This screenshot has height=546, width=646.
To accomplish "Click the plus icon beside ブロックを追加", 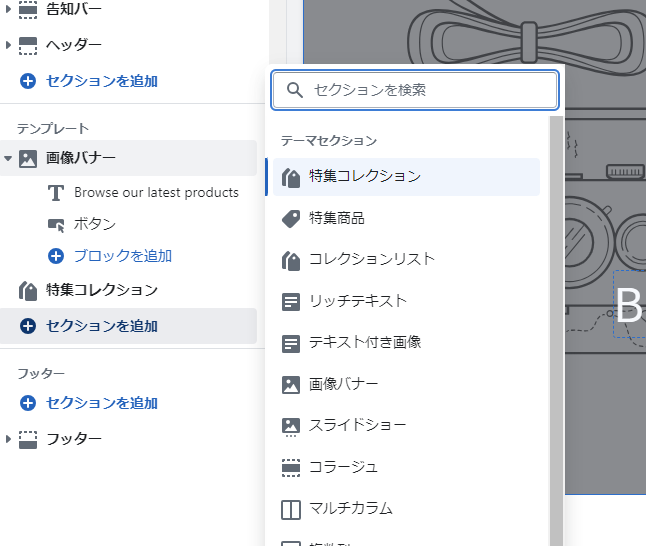I will pos(56,256).
